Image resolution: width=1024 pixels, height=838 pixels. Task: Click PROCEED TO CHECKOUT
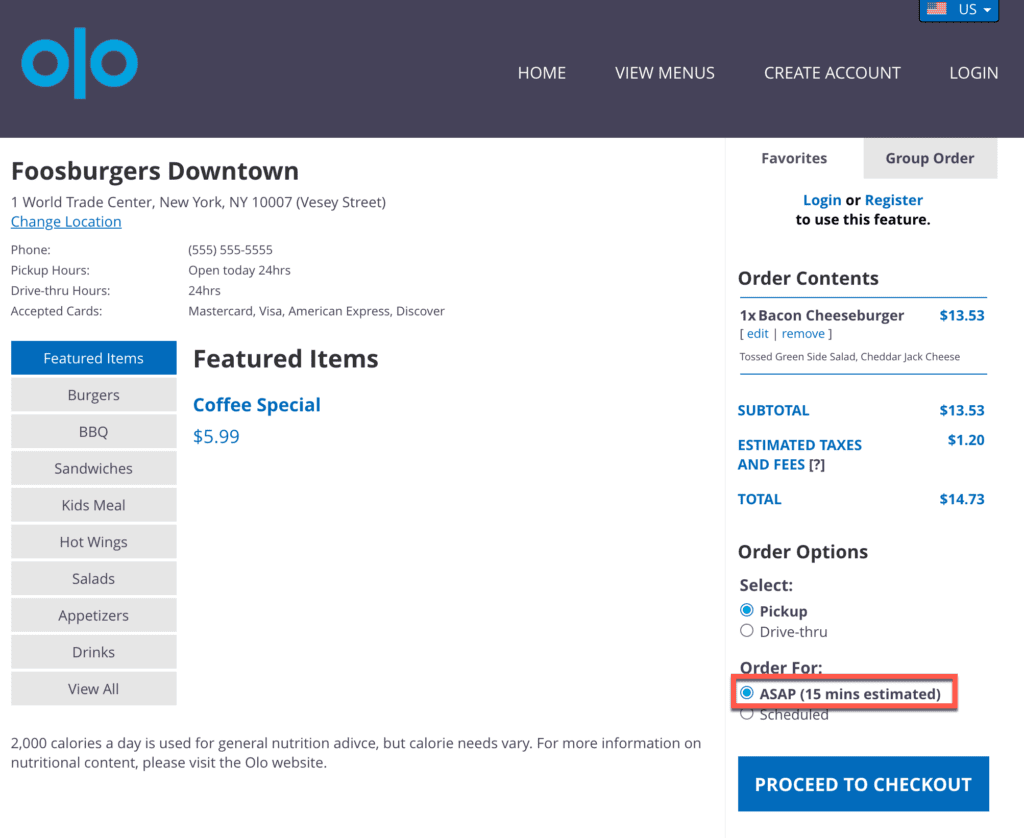coord(862,784)
